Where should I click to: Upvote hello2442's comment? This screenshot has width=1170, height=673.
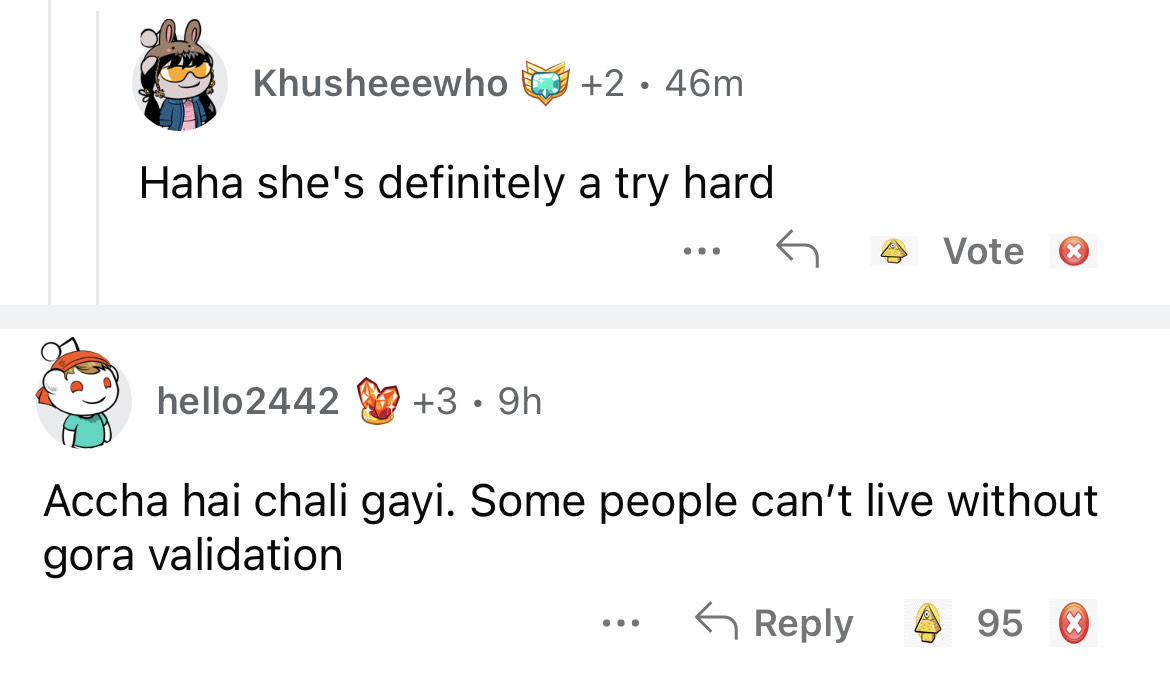[929, 623]
